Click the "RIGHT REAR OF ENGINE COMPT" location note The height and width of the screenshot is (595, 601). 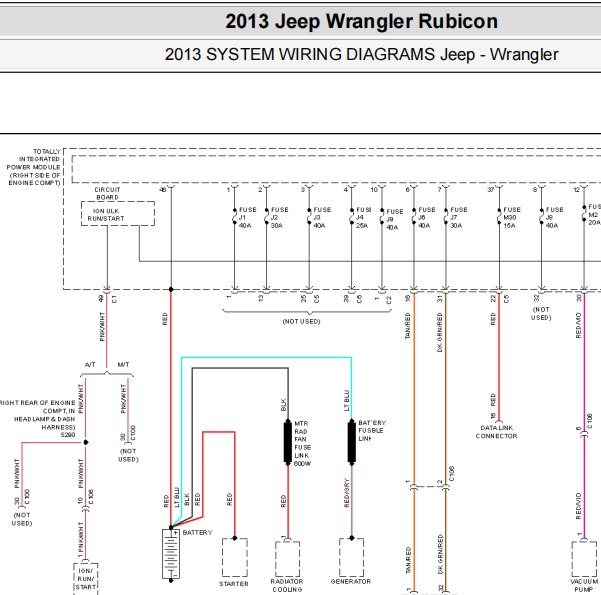tap(38, 415)
